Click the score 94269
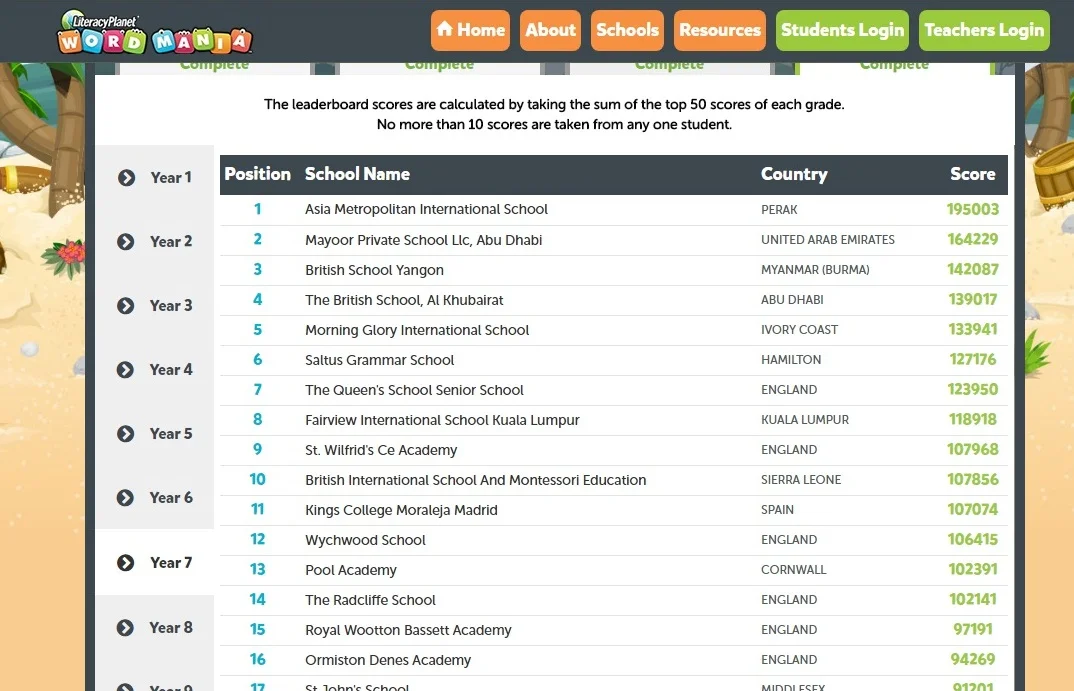The width and height of the screenshot is (1074, 691). (x=973, y=659)
